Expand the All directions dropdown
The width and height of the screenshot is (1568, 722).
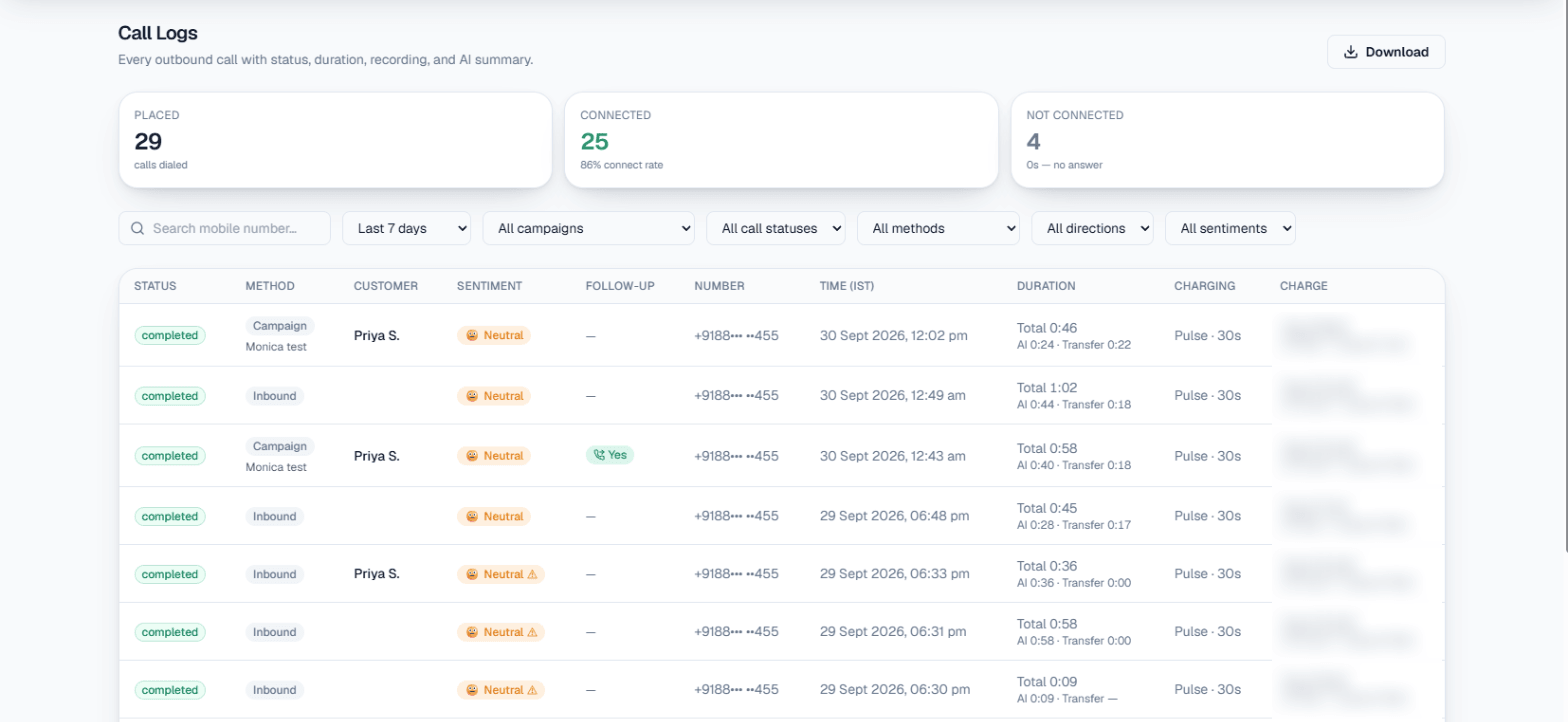pyautogui.click(x=1092, y=228)
